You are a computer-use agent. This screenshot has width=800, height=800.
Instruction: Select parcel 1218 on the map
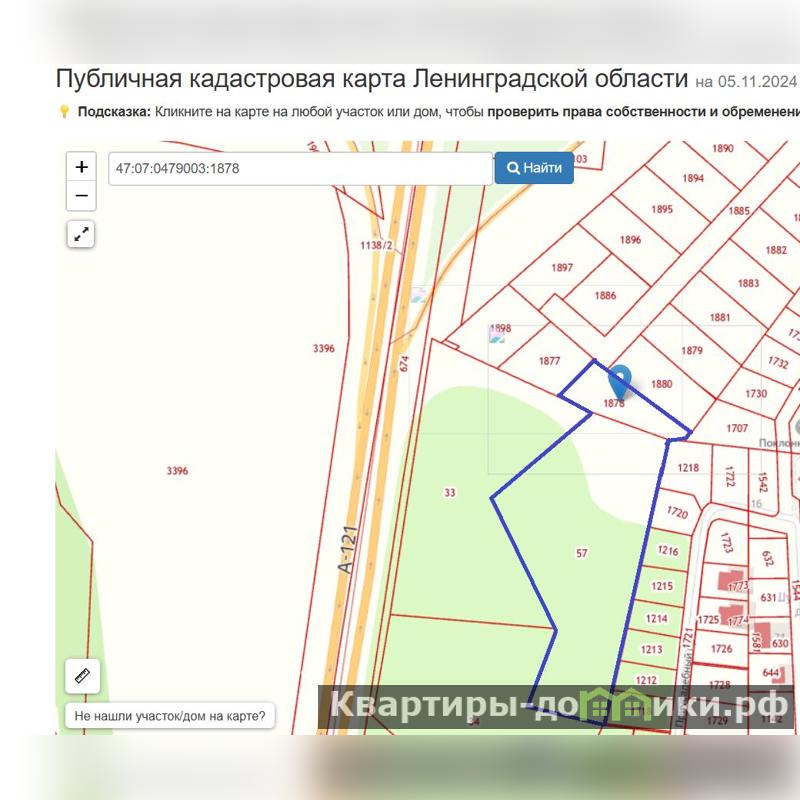coord(688,467)
